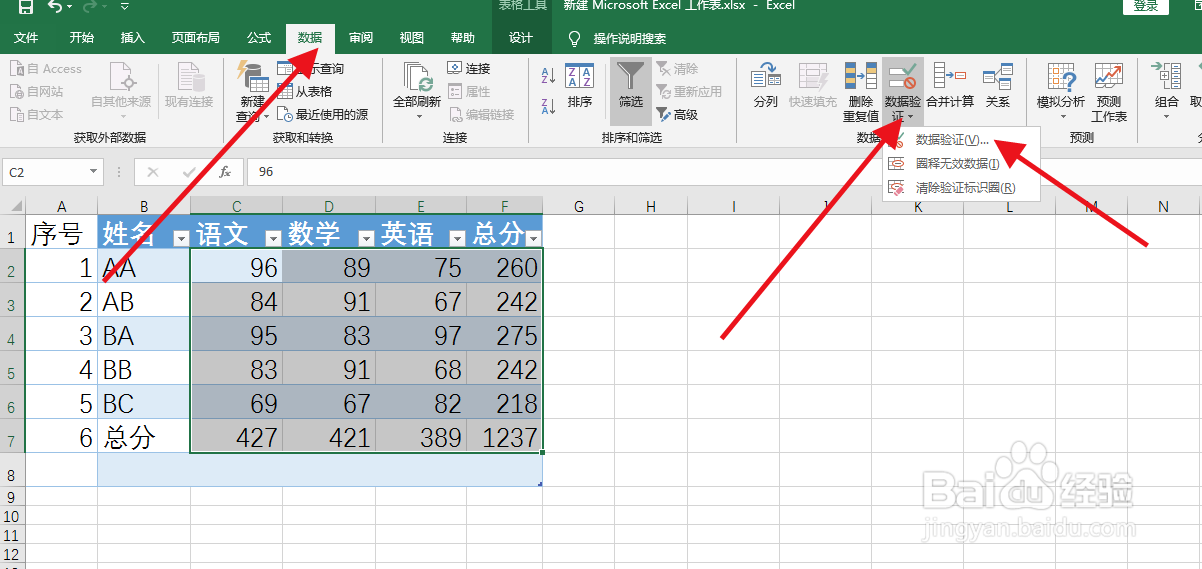
Task: Select cell containing 序号
Action: (62, 233)
